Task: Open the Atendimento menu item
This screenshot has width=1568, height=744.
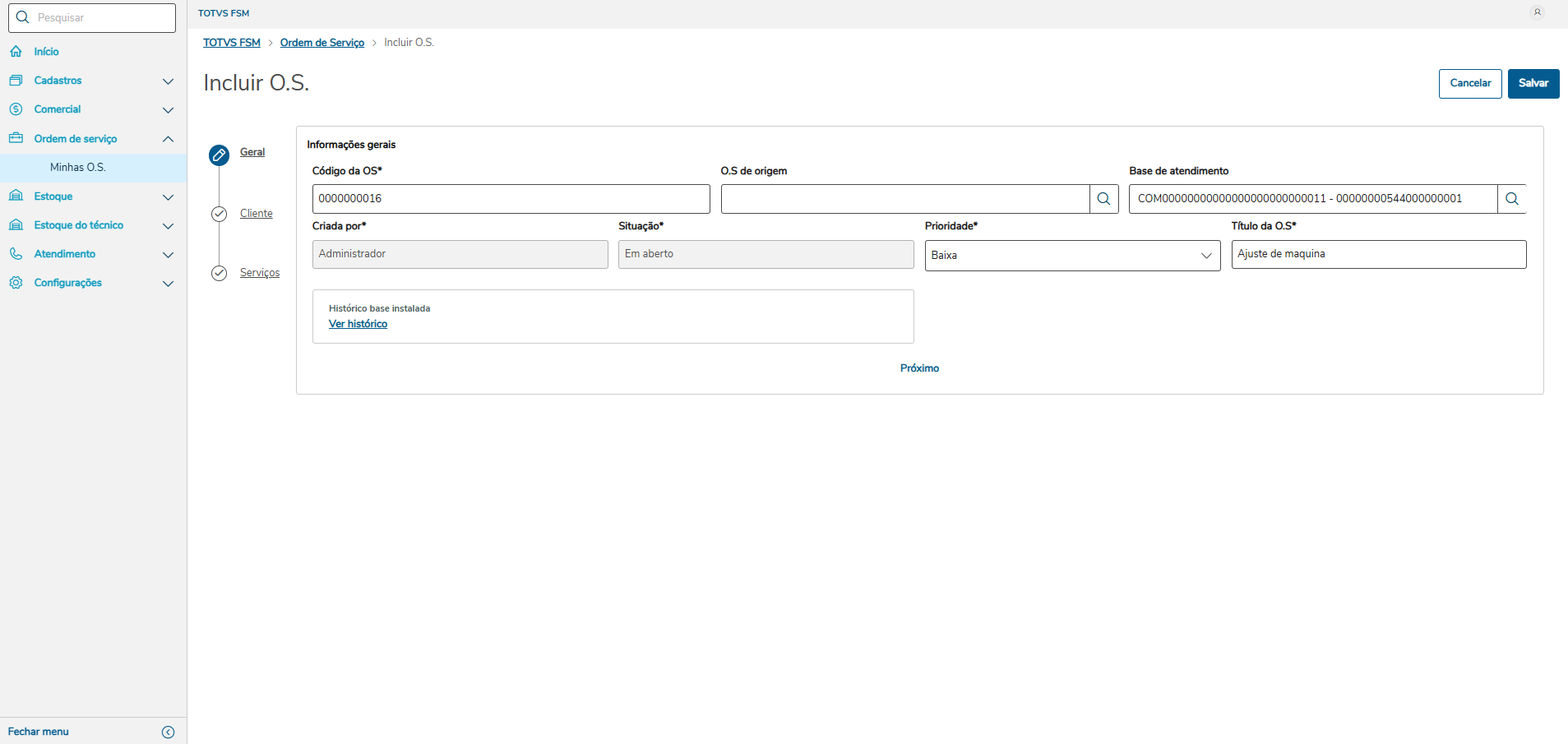Action: [65, 254]
